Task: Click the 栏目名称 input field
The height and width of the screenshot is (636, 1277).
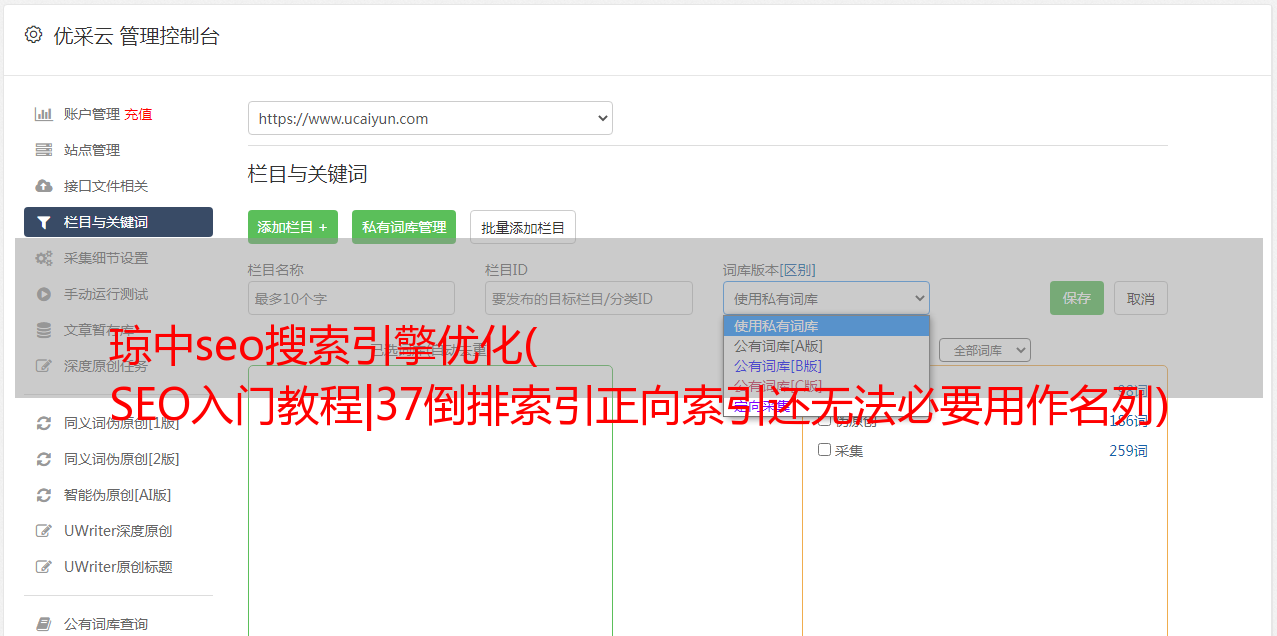Action: click(351, 298)
